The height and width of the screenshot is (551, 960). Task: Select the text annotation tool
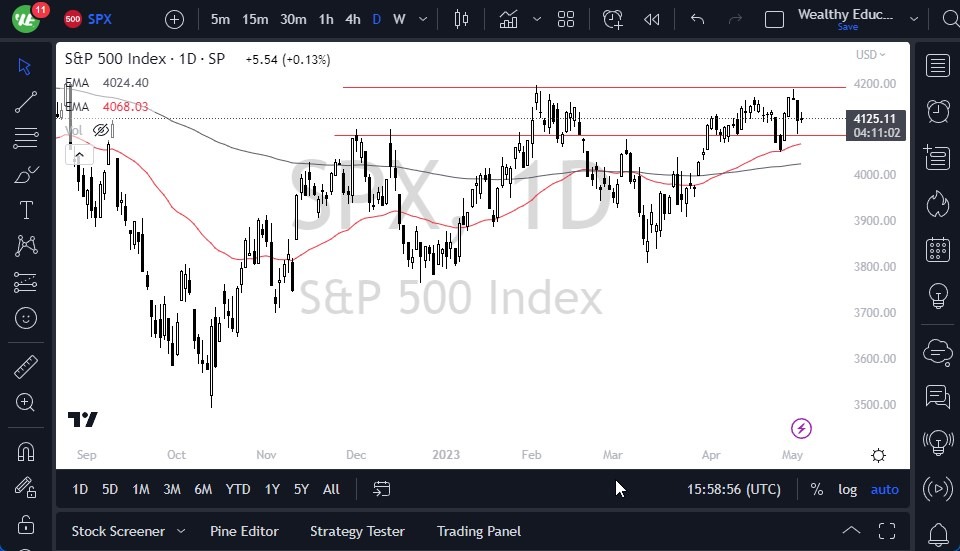(x=26, y=210)
